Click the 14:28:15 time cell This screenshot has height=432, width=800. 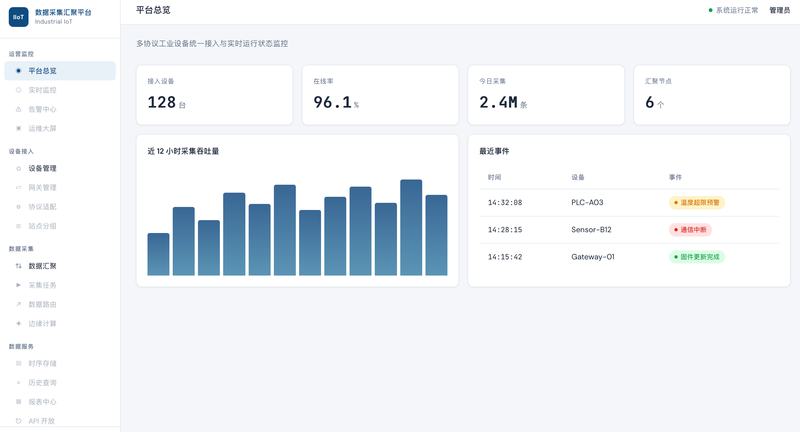[x=505, y=230]
